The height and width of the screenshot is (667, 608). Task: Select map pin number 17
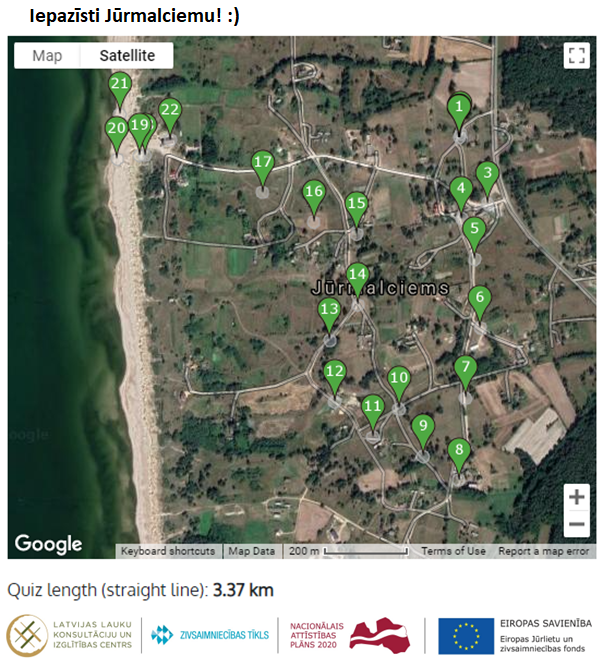pos(263,165)
